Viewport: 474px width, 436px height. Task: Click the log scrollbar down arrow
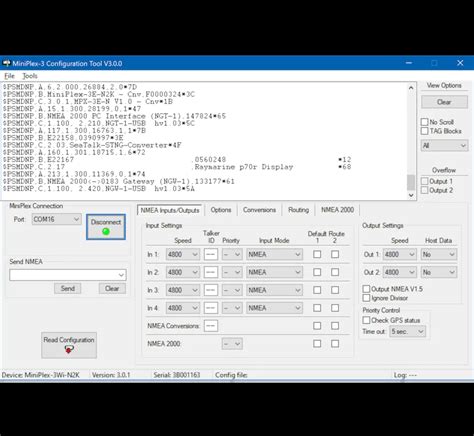pos(411,195)
